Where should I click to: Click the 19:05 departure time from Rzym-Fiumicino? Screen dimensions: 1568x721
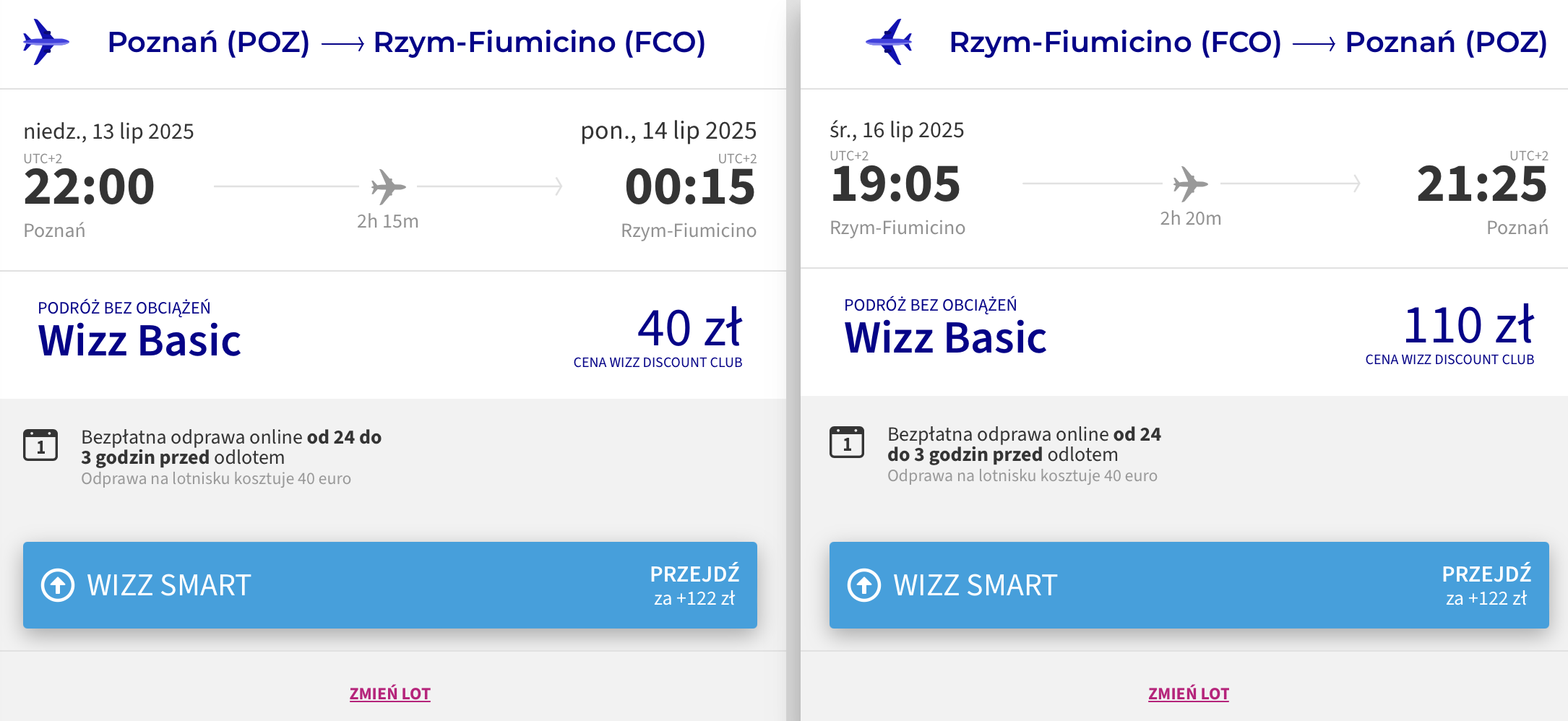(x=895, y=184)
